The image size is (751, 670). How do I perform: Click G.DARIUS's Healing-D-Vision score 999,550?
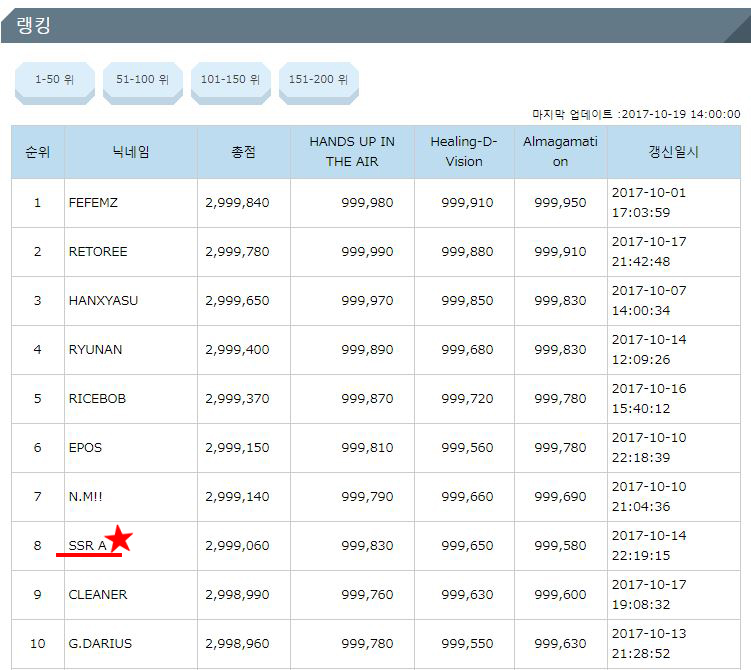(467, 644)
